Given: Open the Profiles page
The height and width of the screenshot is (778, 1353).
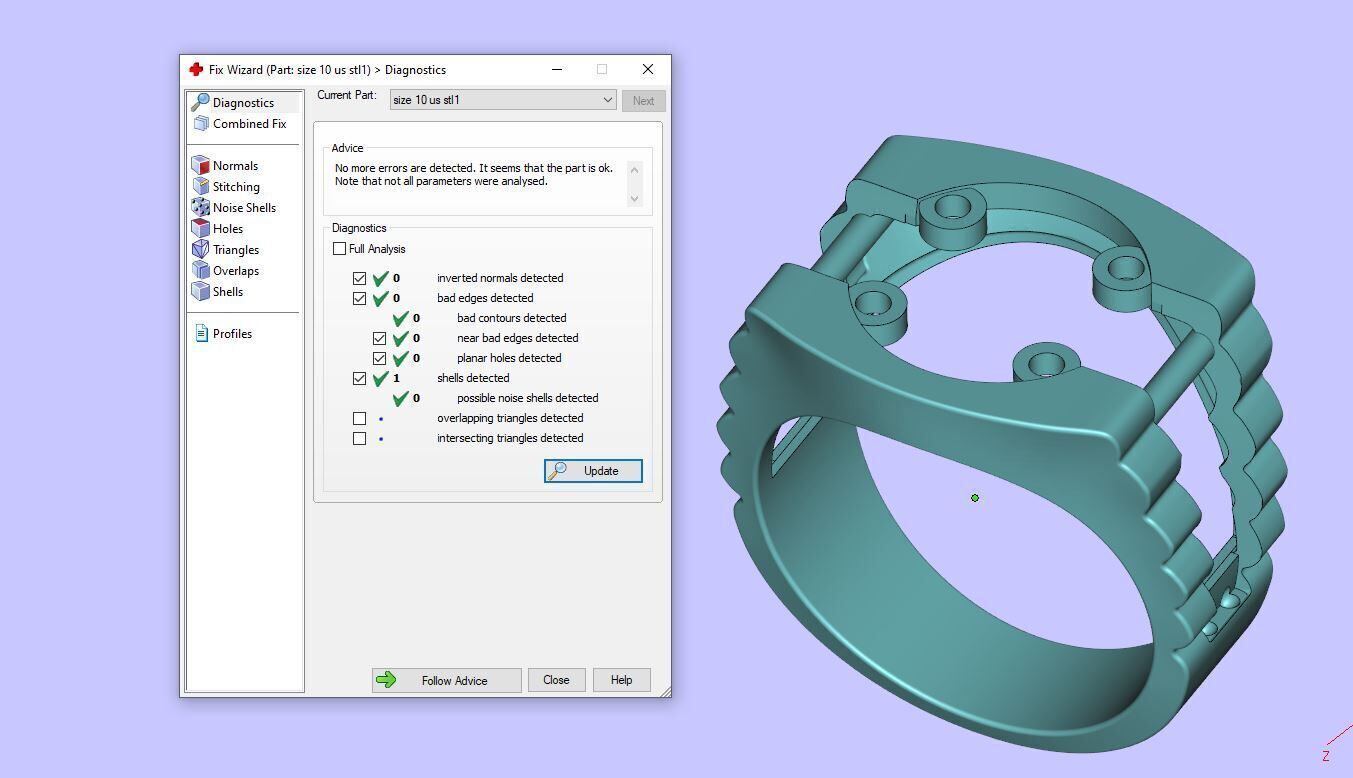Looking at the screenshot, I should (x=232, y=334).
